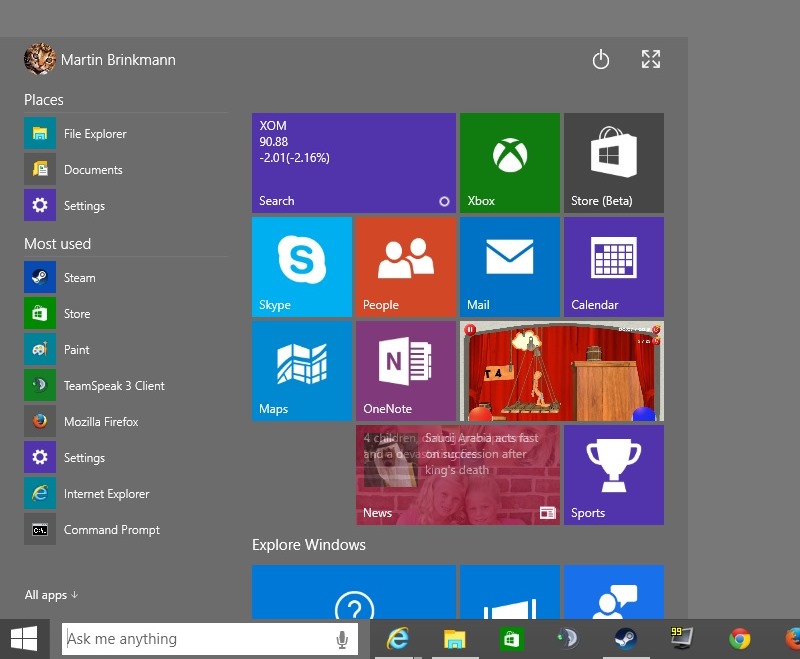Click the Martin Brinkmann user name
The width and height of the screenshot is (800, 659).
pyautogui.click(x=118, y=60)
